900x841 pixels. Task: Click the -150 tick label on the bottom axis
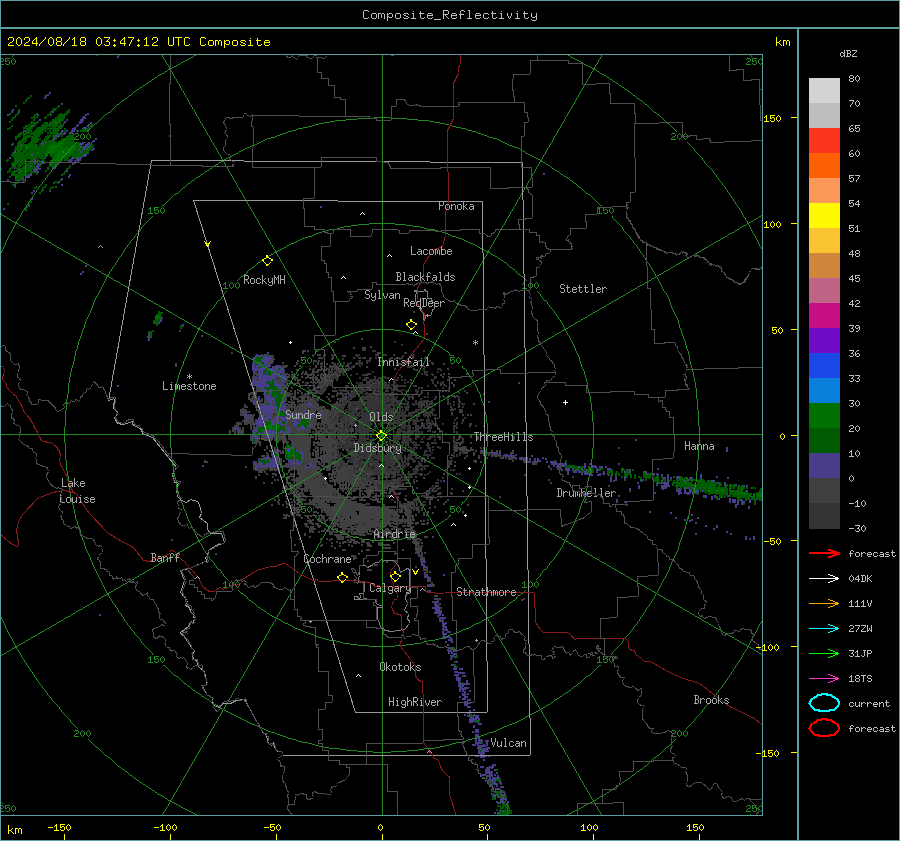coord(59,827)
